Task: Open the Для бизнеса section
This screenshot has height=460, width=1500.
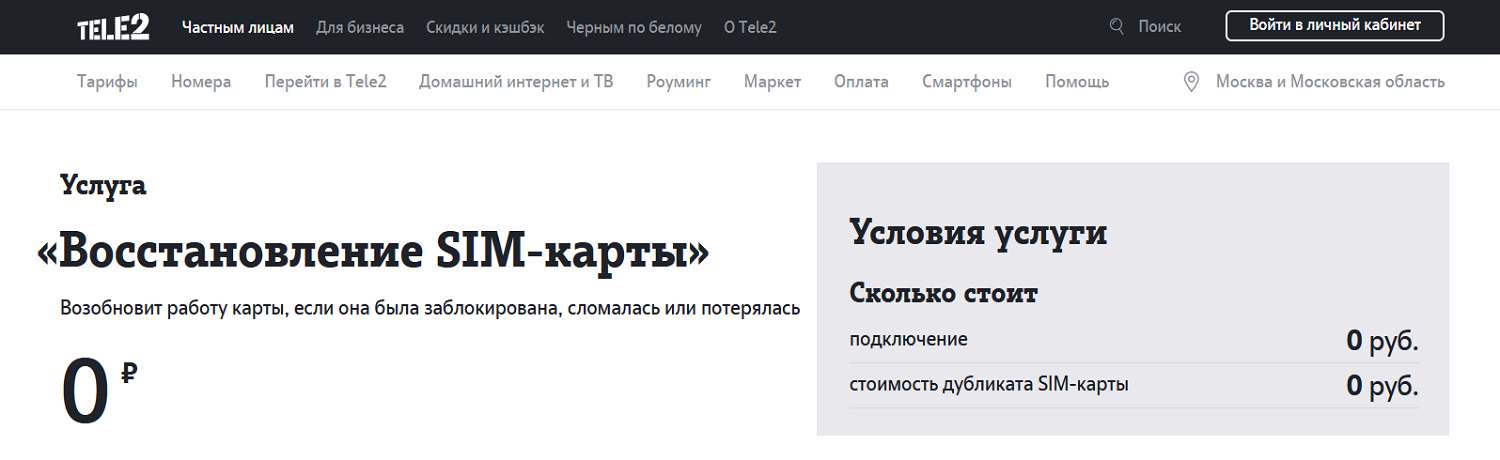Action: 360,27
